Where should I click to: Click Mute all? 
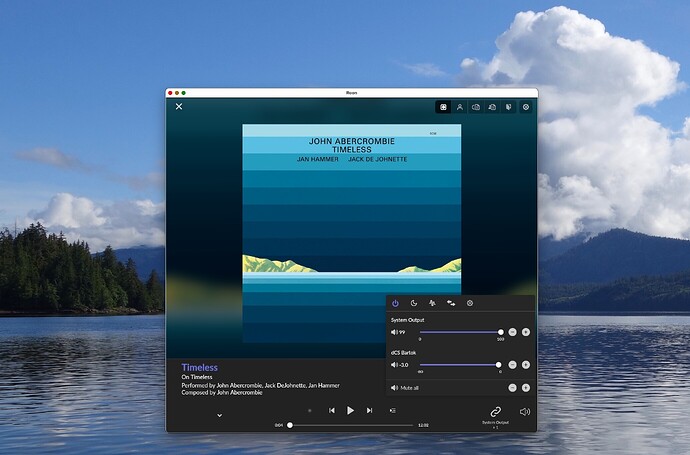(405, 388)
